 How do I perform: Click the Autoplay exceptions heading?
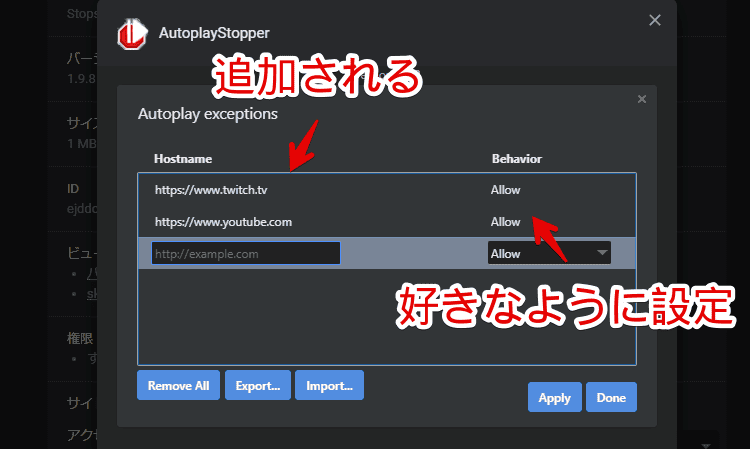[208, 114]
